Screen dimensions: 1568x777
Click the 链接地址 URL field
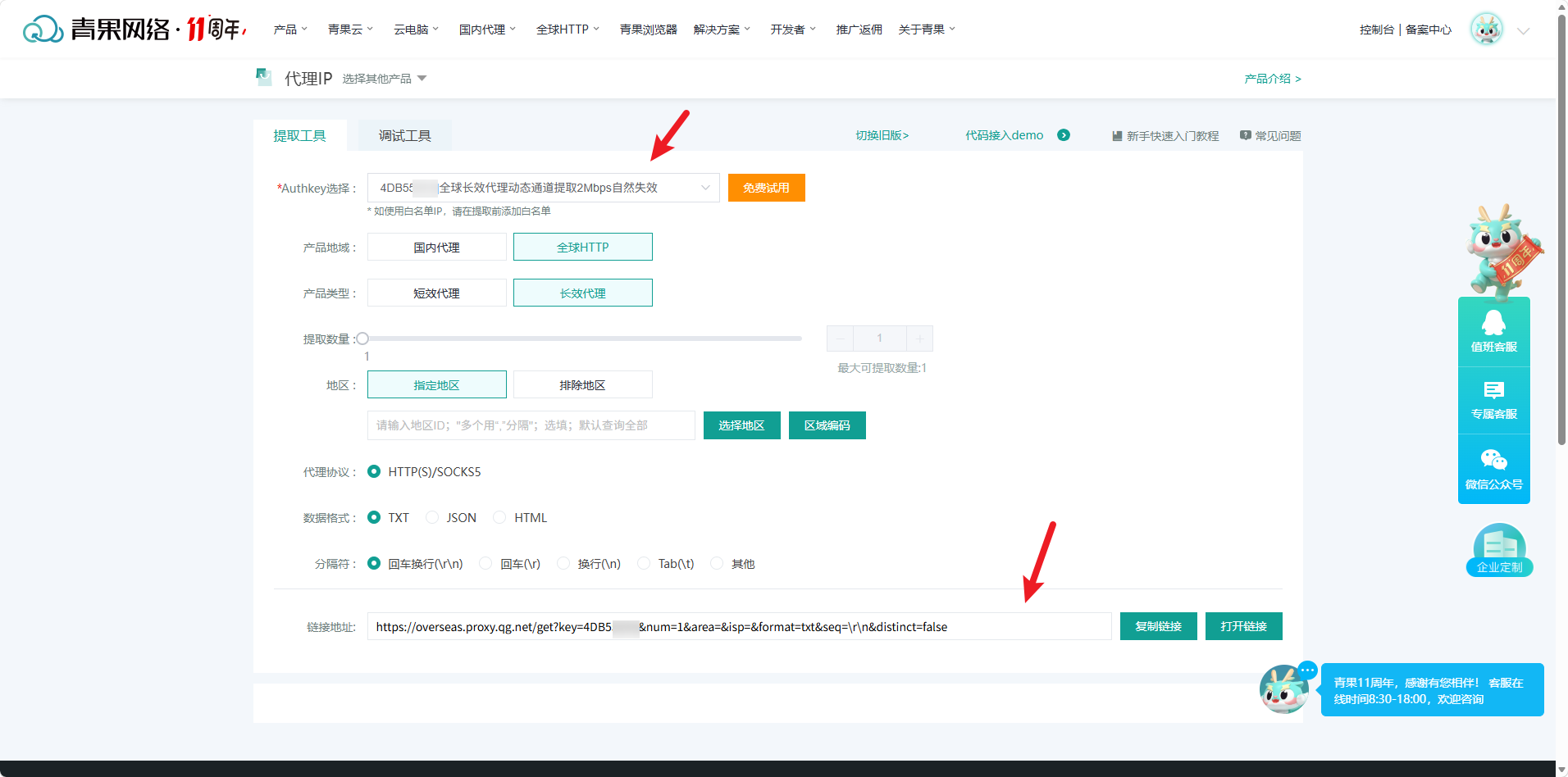[740, 626]
